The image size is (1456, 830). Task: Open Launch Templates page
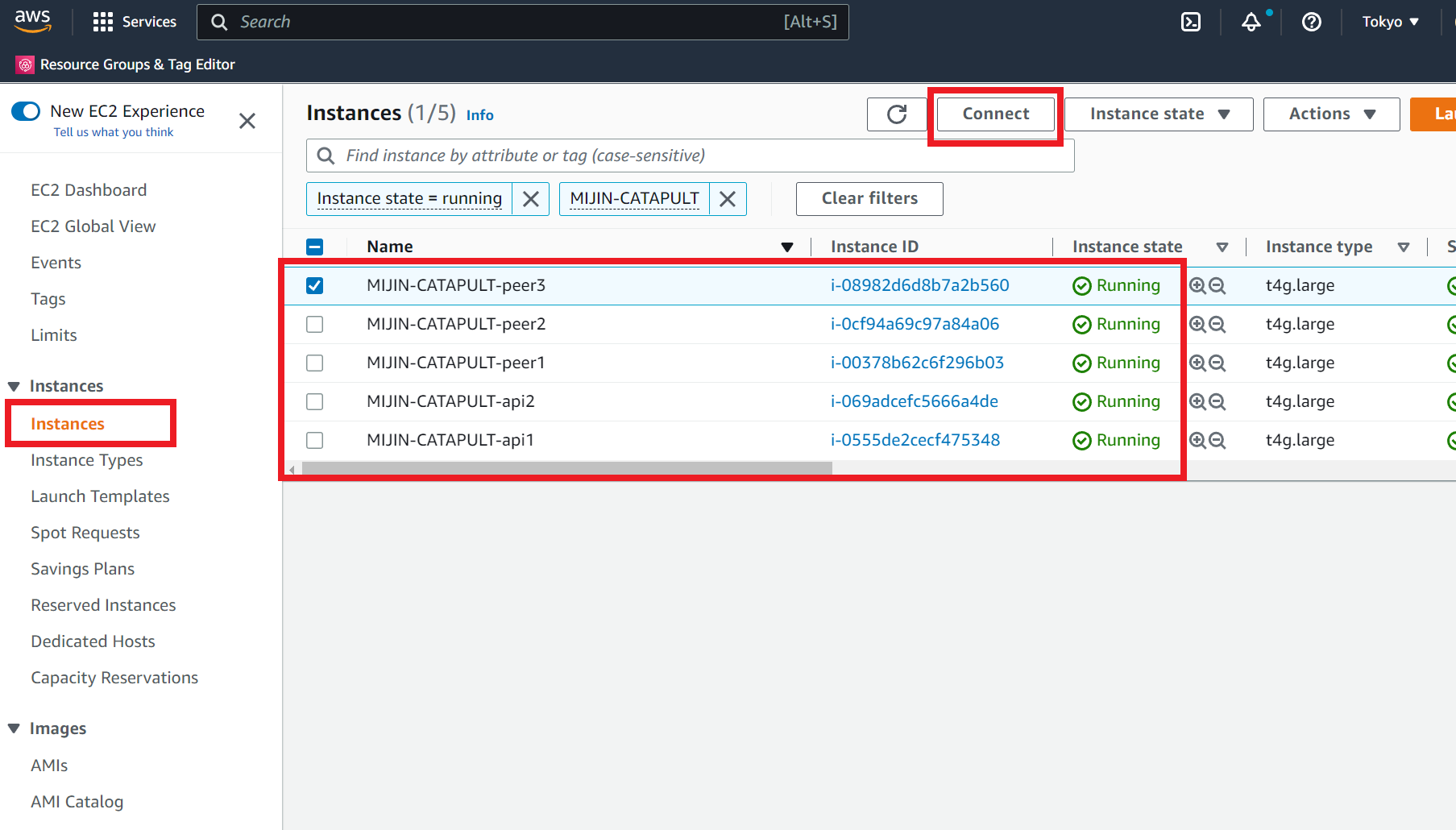(x=100, y=496)
